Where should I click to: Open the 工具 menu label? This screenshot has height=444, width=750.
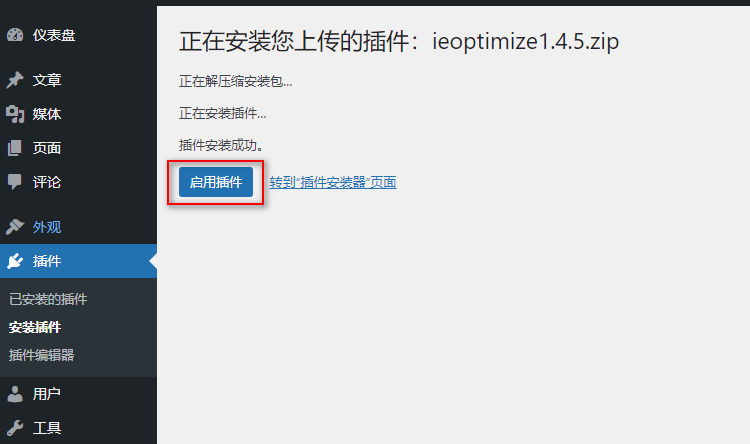[47, 428]
